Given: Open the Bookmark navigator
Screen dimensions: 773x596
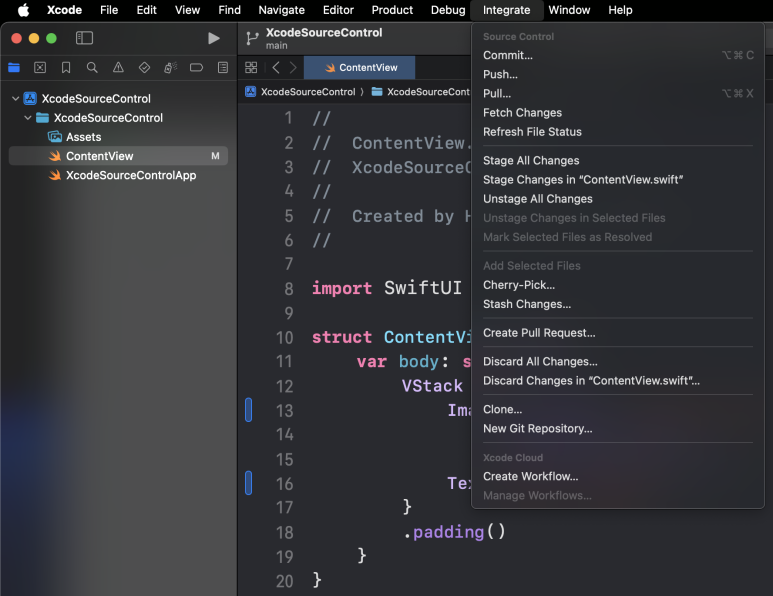Looking at the screenshot, I should coord(66,68).
